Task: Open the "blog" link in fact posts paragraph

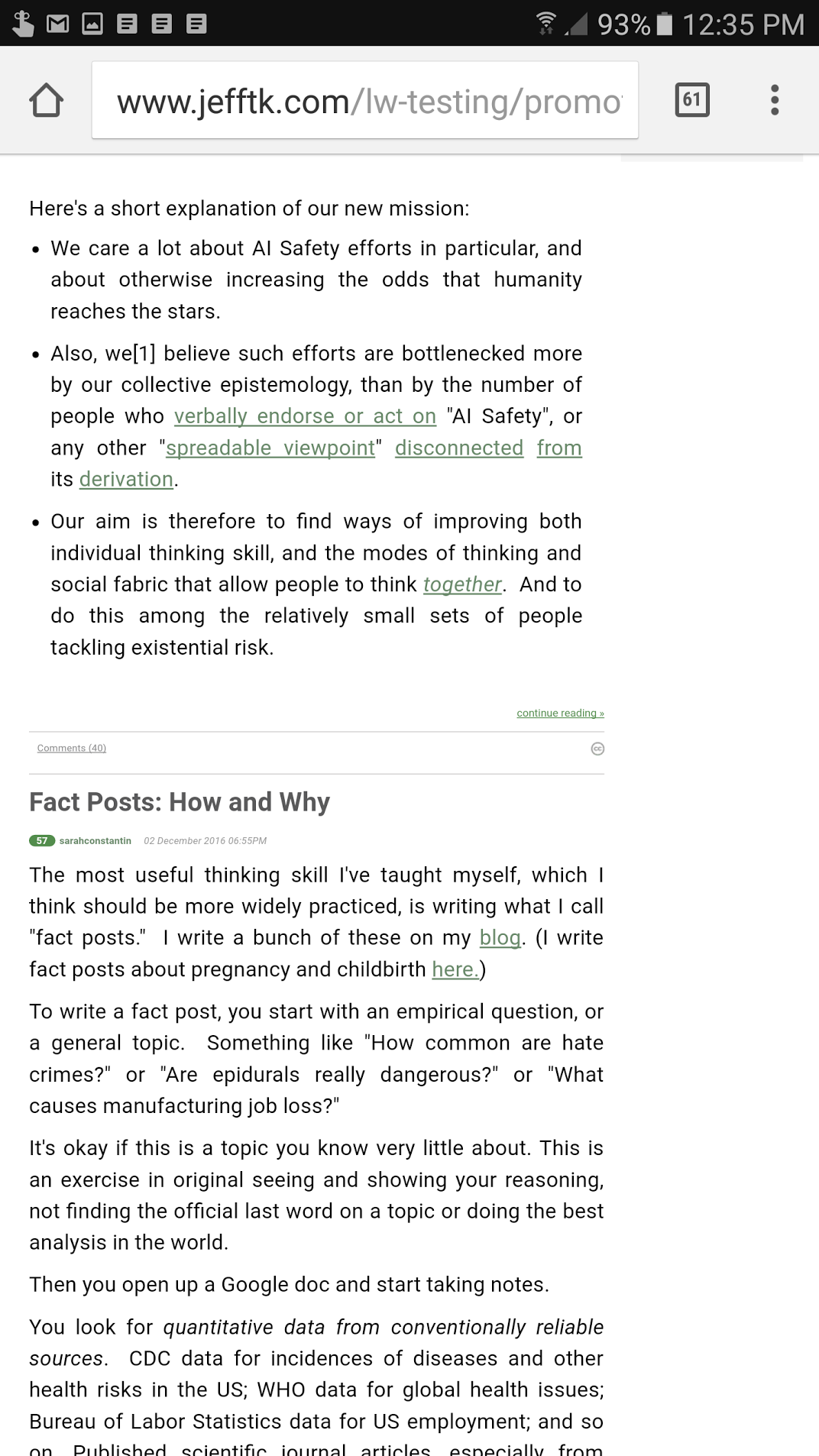Action: (500, 937)
